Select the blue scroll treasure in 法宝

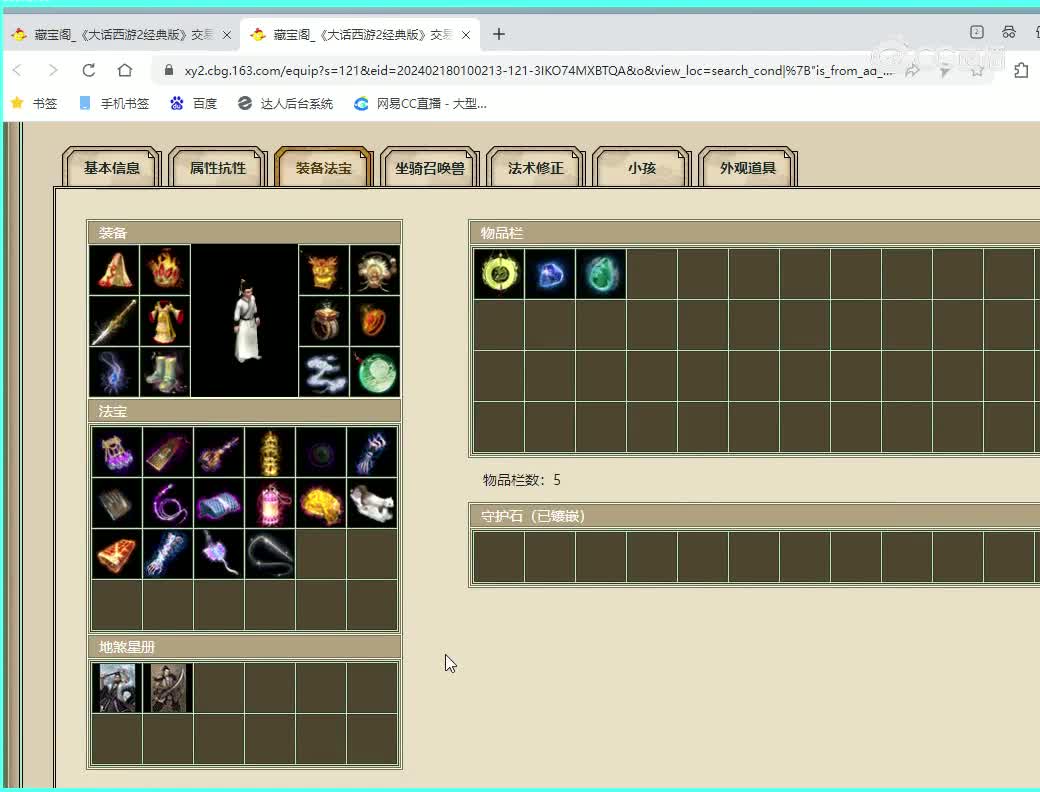(x=219, y=503)
